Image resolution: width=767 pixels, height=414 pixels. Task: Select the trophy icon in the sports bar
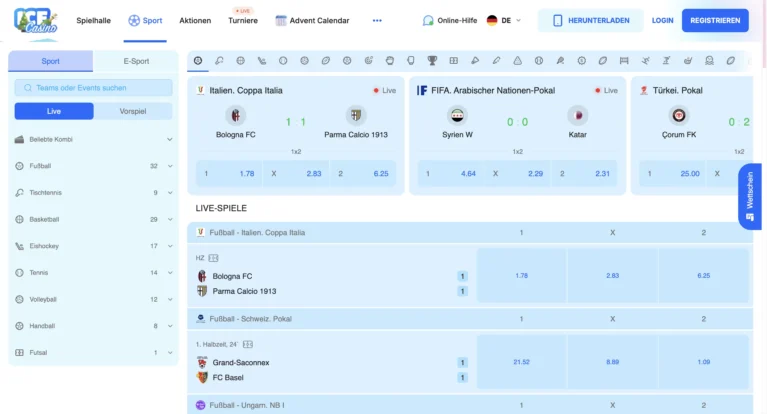point(432,61)
